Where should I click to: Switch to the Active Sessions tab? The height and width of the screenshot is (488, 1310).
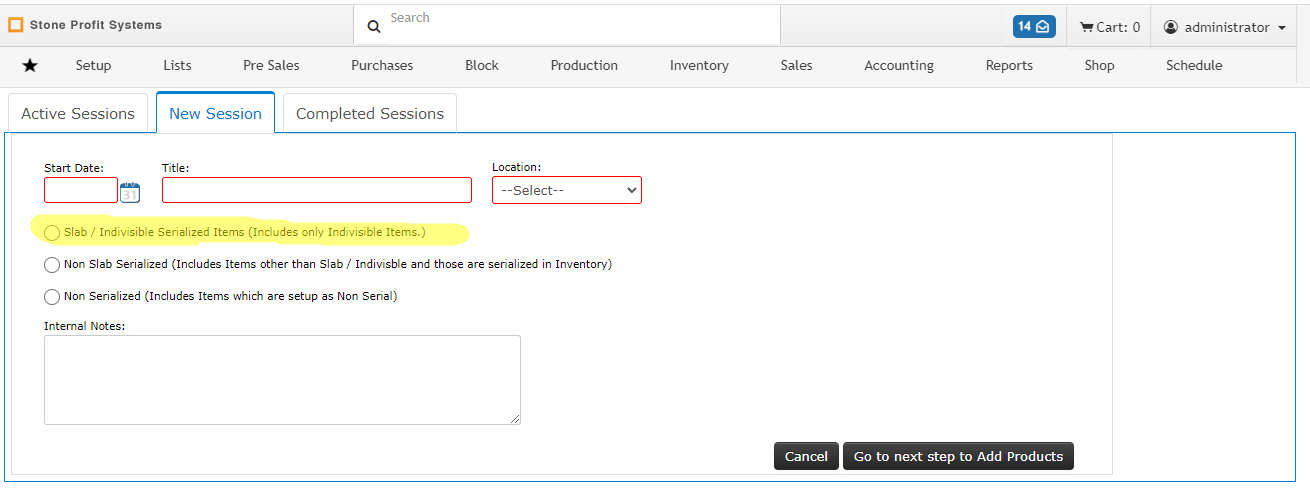click(x=78, y=113)
